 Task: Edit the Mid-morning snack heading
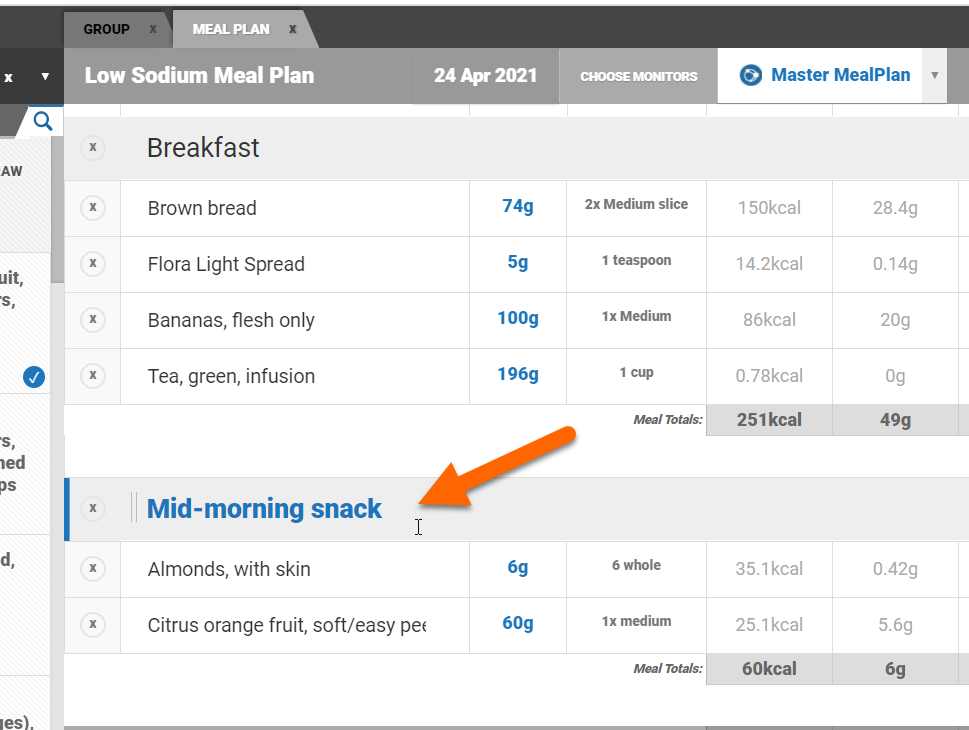(x=264, y=509)
